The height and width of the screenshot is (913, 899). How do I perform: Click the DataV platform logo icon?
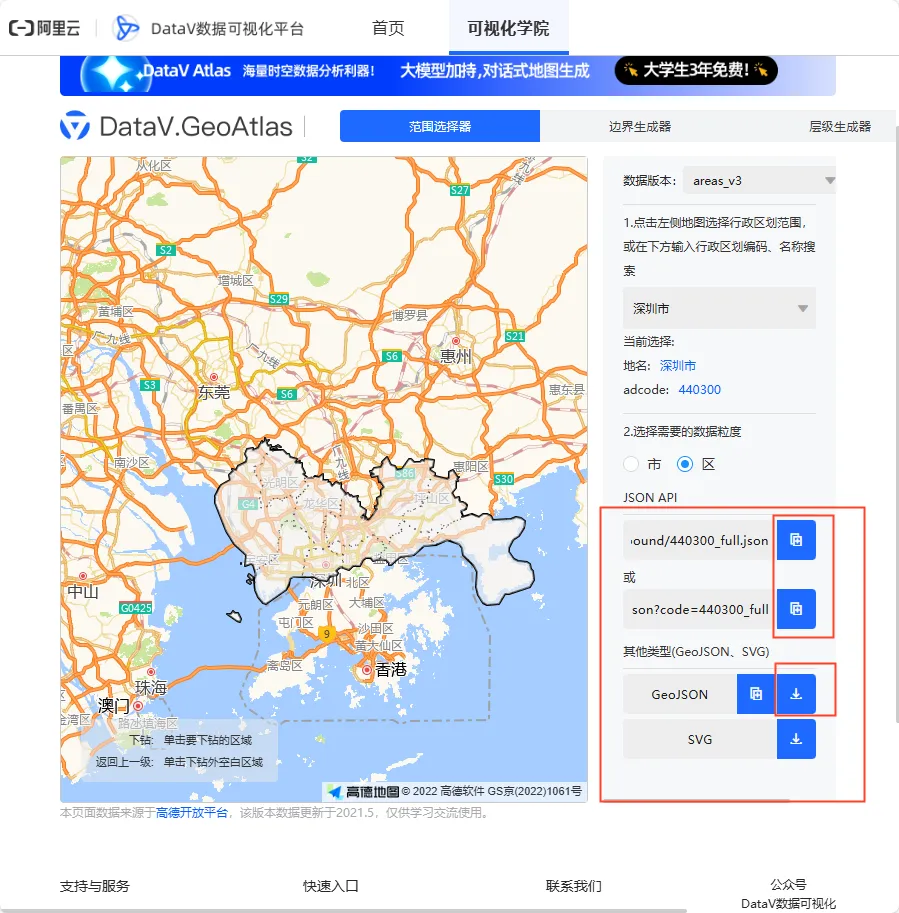(x=126, y=28)
